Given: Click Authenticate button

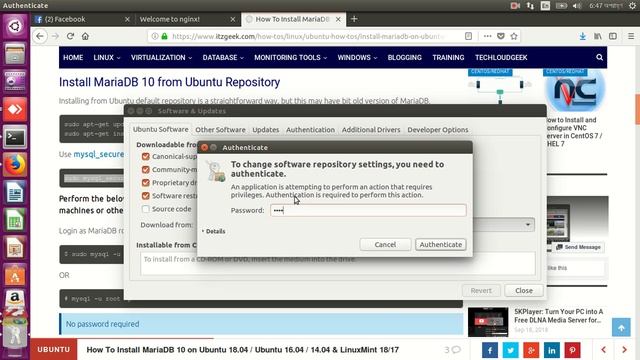Looking at the screenshot, I should click(441, 244).
